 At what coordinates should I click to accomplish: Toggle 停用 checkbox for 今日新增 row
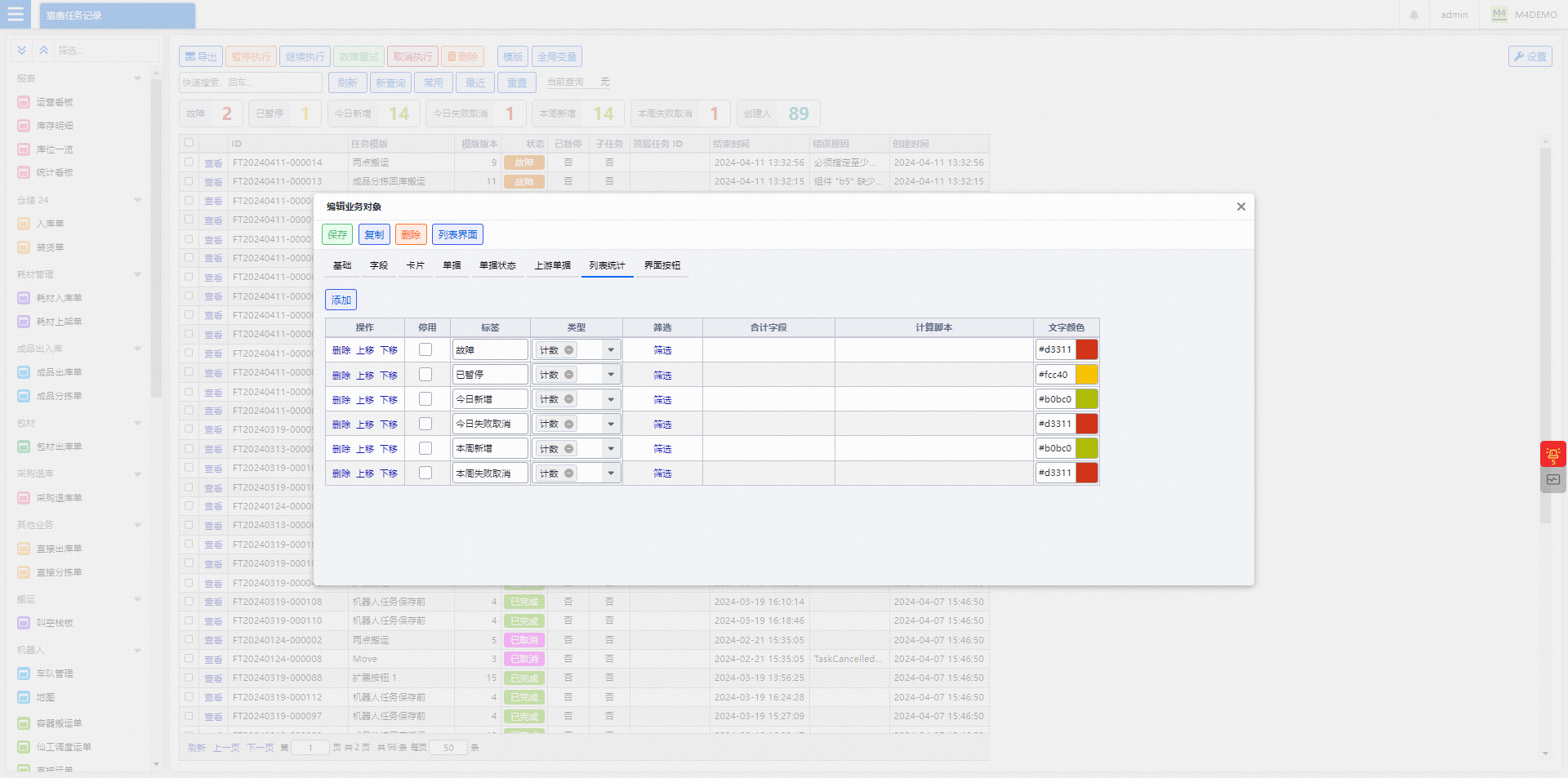pyautogui.click(x=425, y=398)
